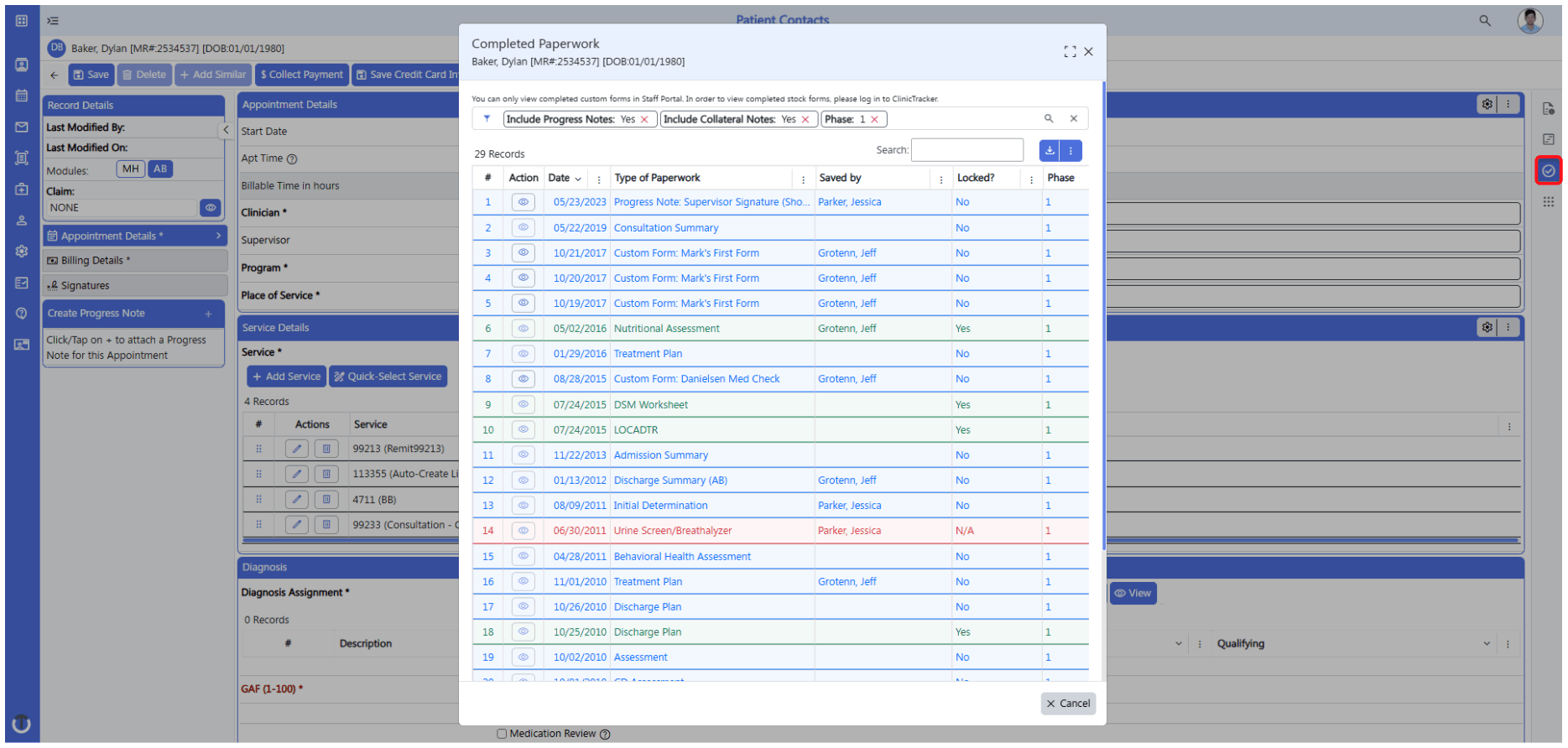Open the calendar icon in left sidebar
Image resolution: width=1568 pixels, height=748 pixels.
tap(22, 96)
